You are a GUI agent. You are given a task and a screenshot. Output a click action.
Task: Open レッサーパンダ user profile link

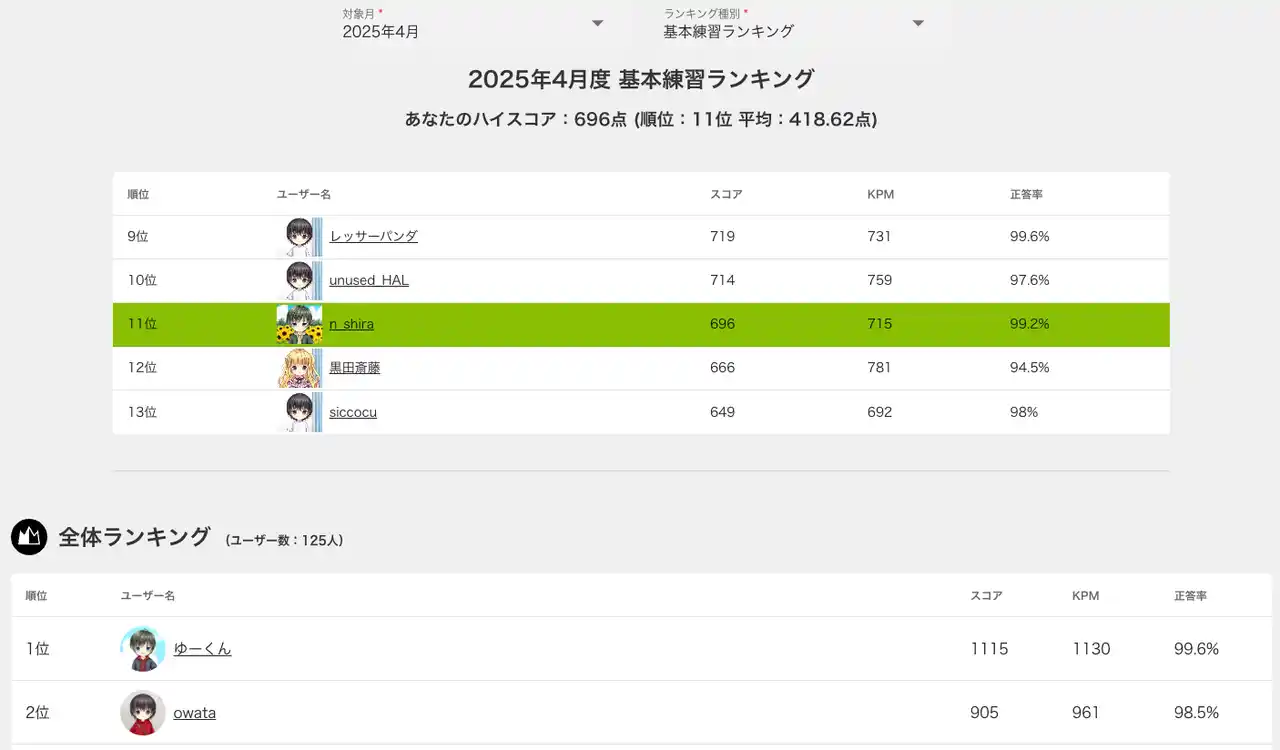point(373,237)
